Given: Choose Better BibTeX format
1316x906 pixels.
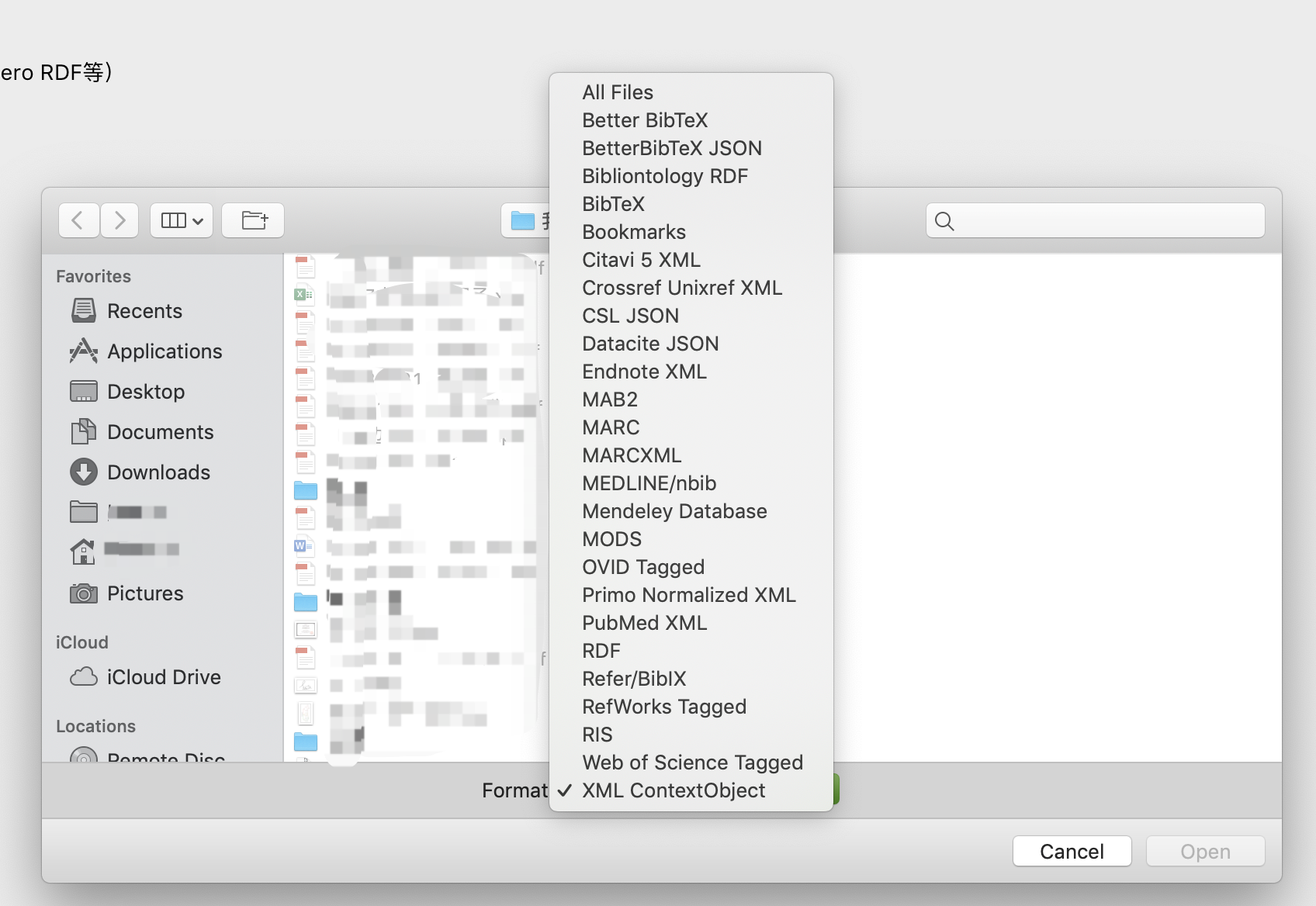Looking at the screenshot, I should (x=691, y=120).
